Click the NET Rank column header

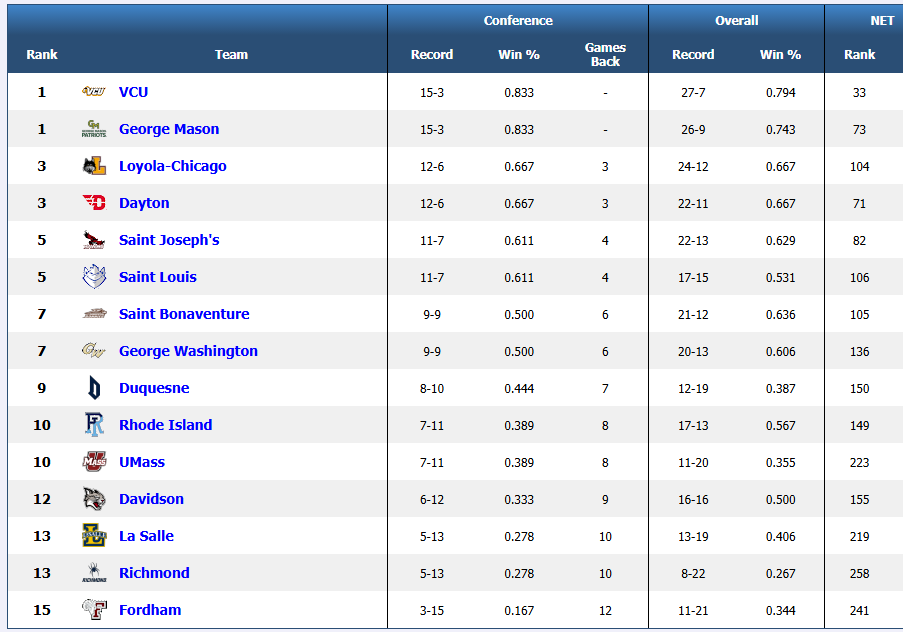click(x=860, y=55)
